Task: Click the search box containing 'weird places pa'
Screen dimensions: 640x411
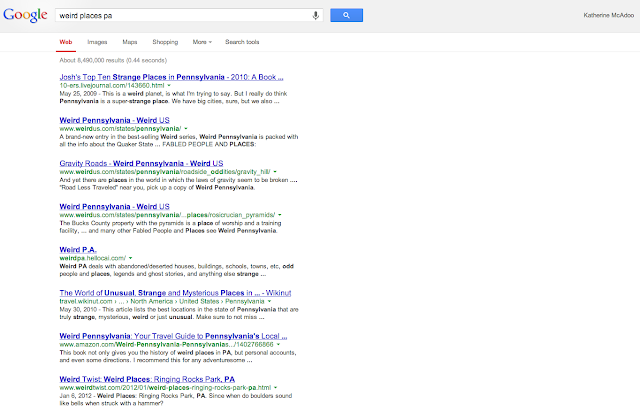Action: [x=189, y=15]
